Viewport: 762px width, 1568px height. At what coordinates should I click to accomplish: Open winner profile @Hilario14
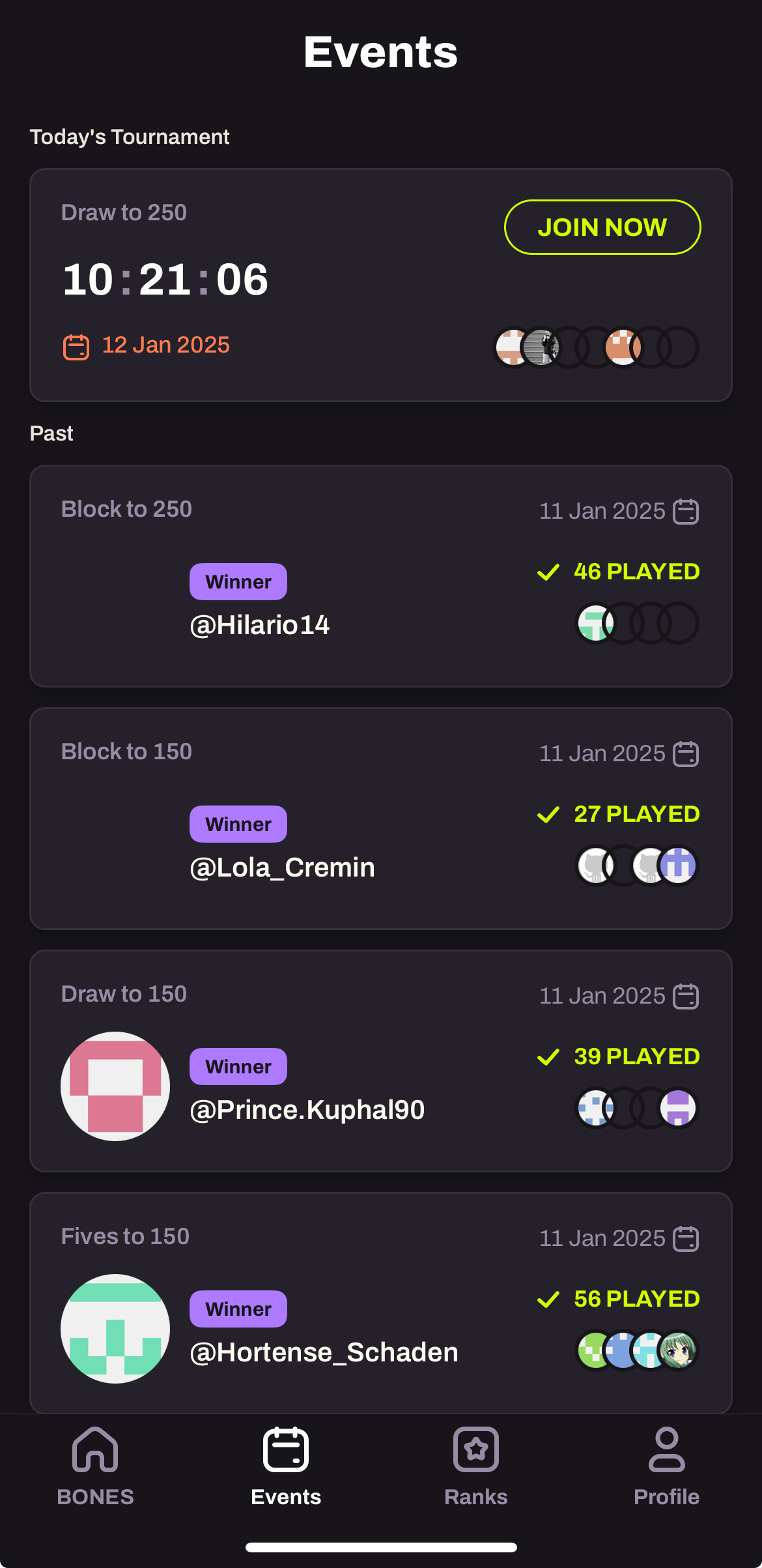[259, 625]
